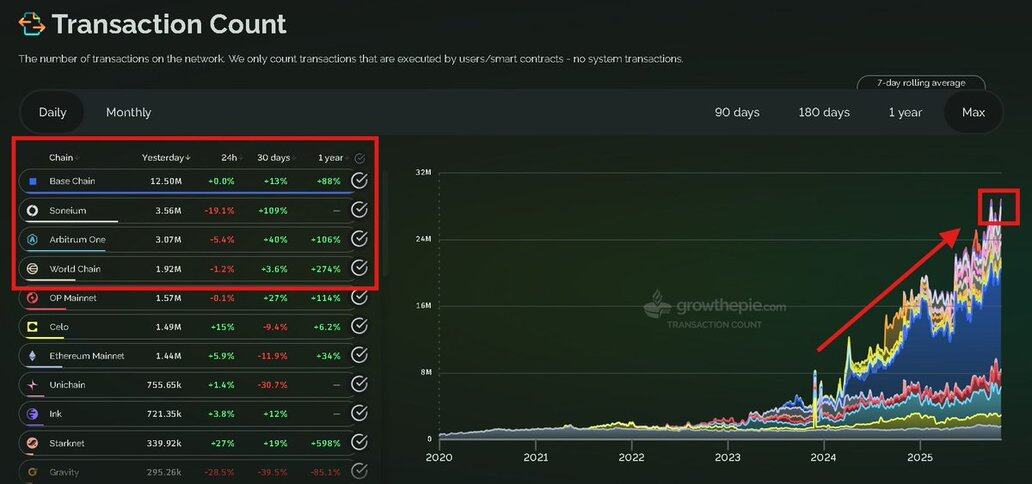Choose the 1 year timeframe

tap(905, 112)
